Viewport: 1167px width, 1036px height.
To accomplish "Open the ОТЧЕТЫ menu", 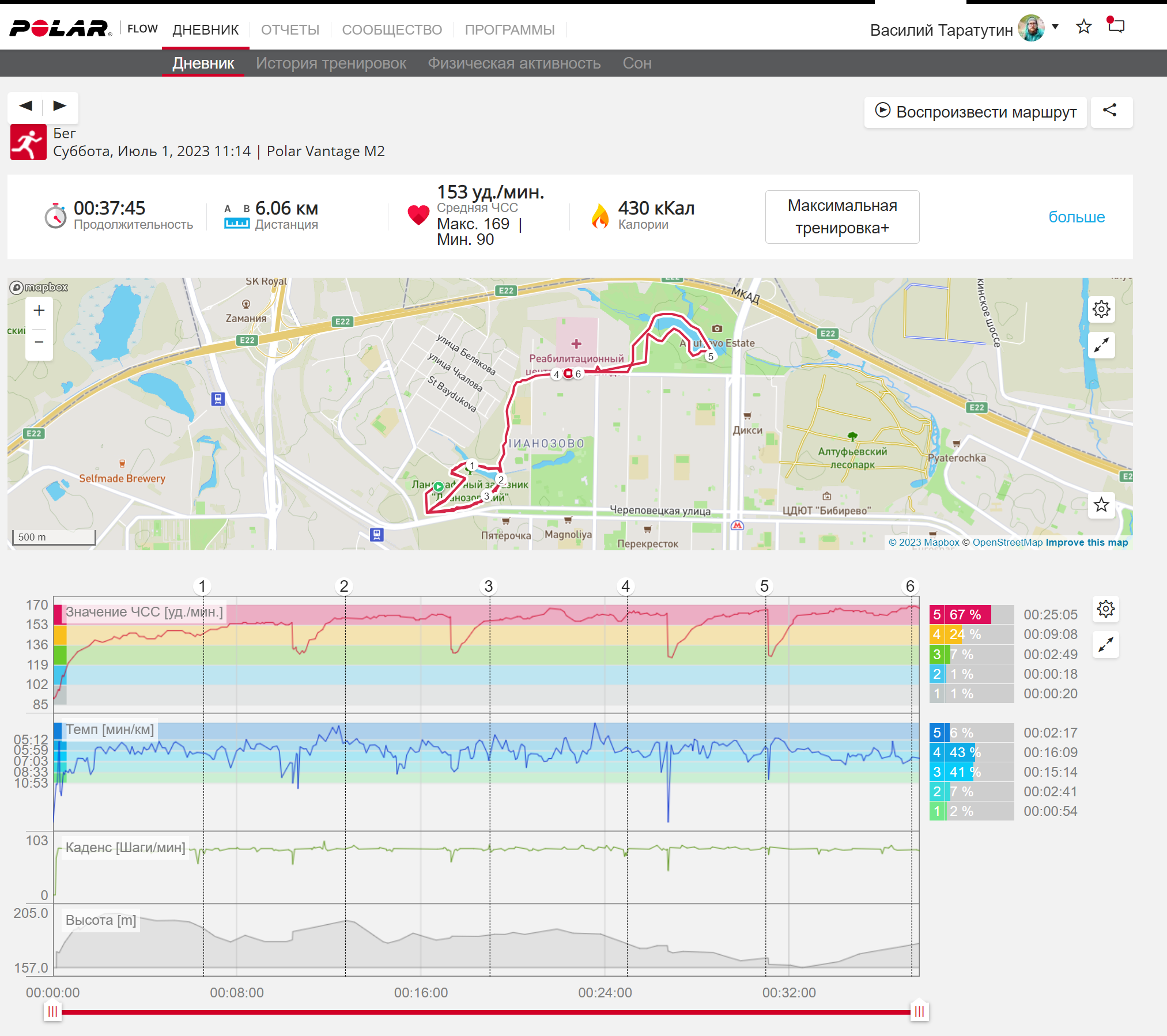I will 290,29.
